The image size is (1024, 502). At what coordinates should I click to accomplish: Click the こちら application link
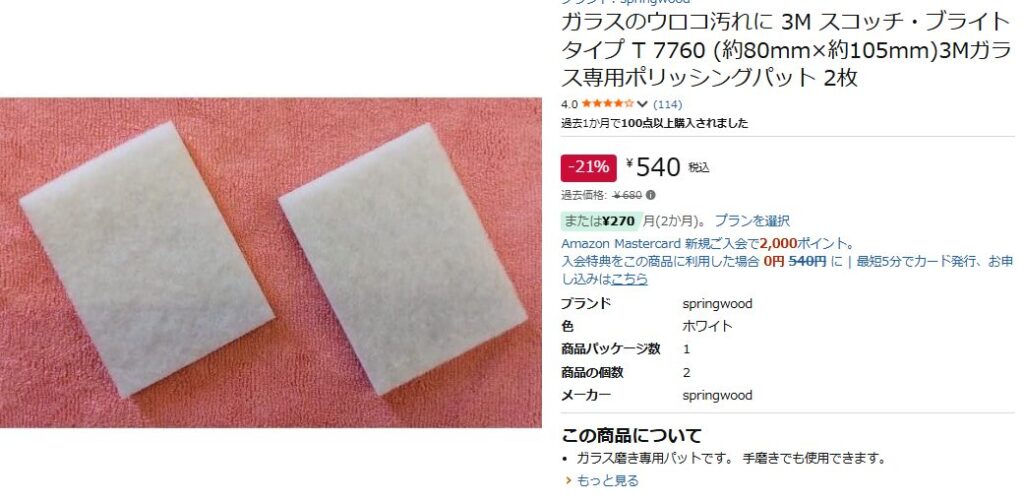(630, 279)
